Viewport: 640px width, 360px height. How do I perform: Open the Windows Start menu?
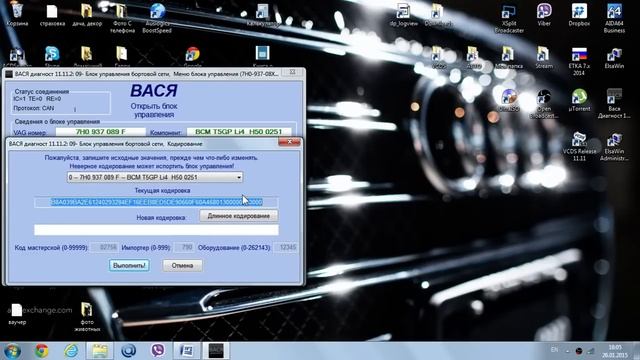tap(12, 351)
